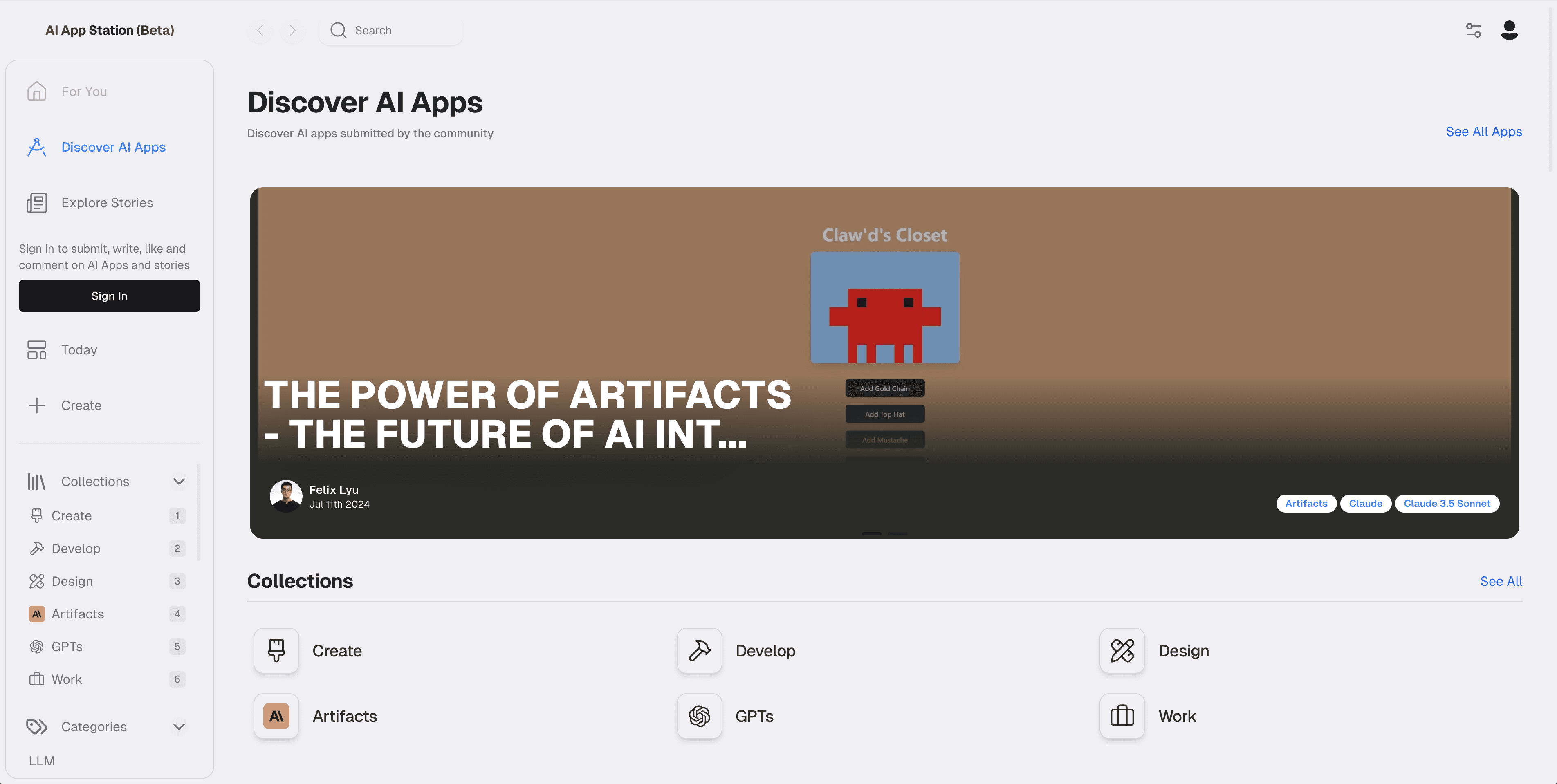Image resolution: width=1557 pixels, height=784 pixels.
Task: Go forward with the right arrow
Action: pos(292,30)
